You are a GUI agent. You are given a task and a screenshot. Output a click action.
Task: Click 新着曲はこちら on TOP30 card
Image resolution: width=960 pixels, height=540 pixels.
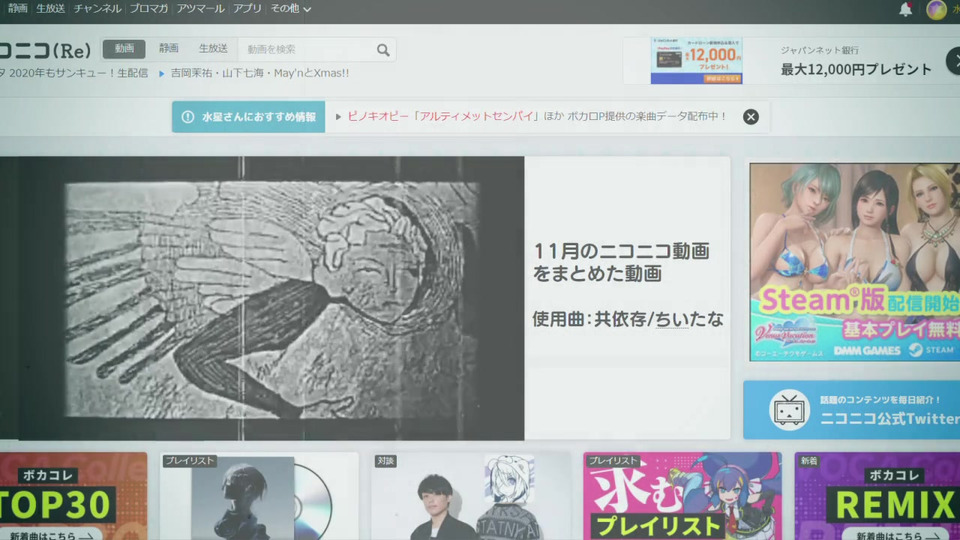(51, 536)
